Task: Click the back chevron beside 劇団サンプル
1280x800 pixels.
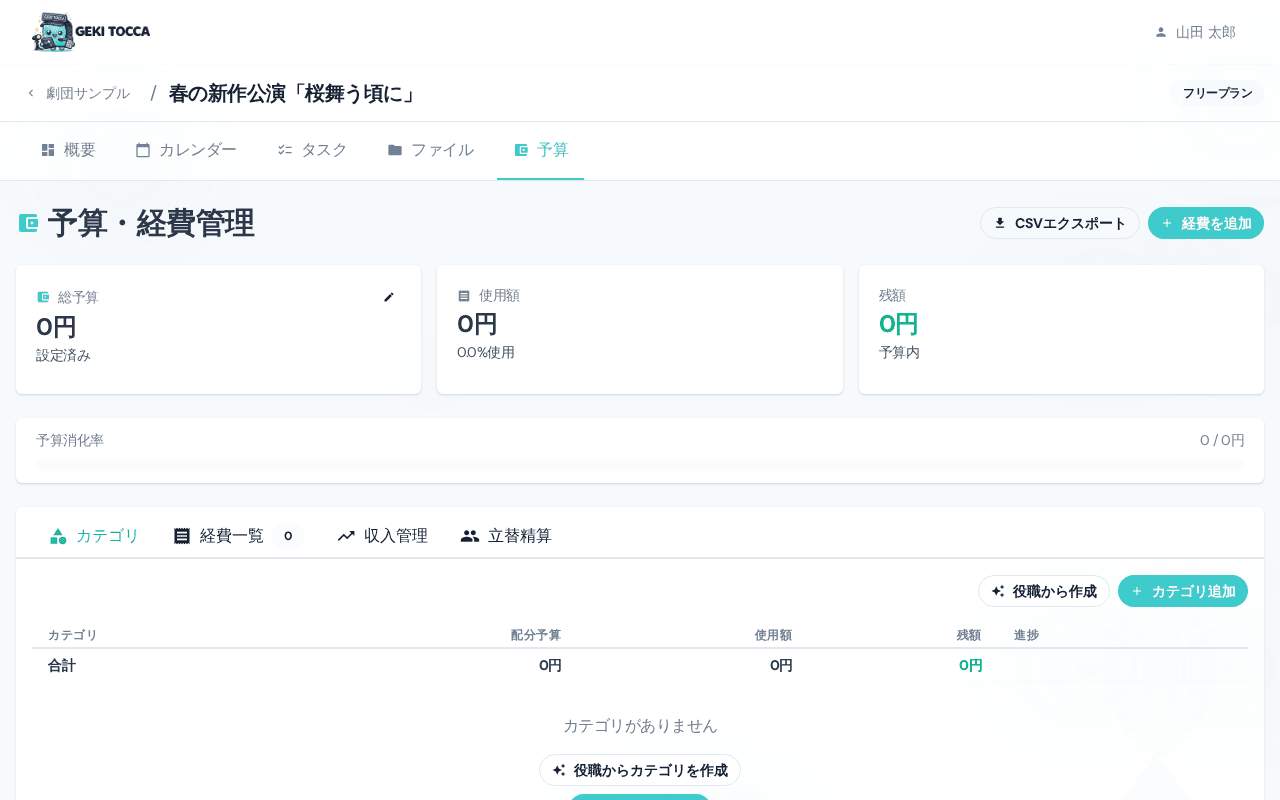Action: [30, 92]
